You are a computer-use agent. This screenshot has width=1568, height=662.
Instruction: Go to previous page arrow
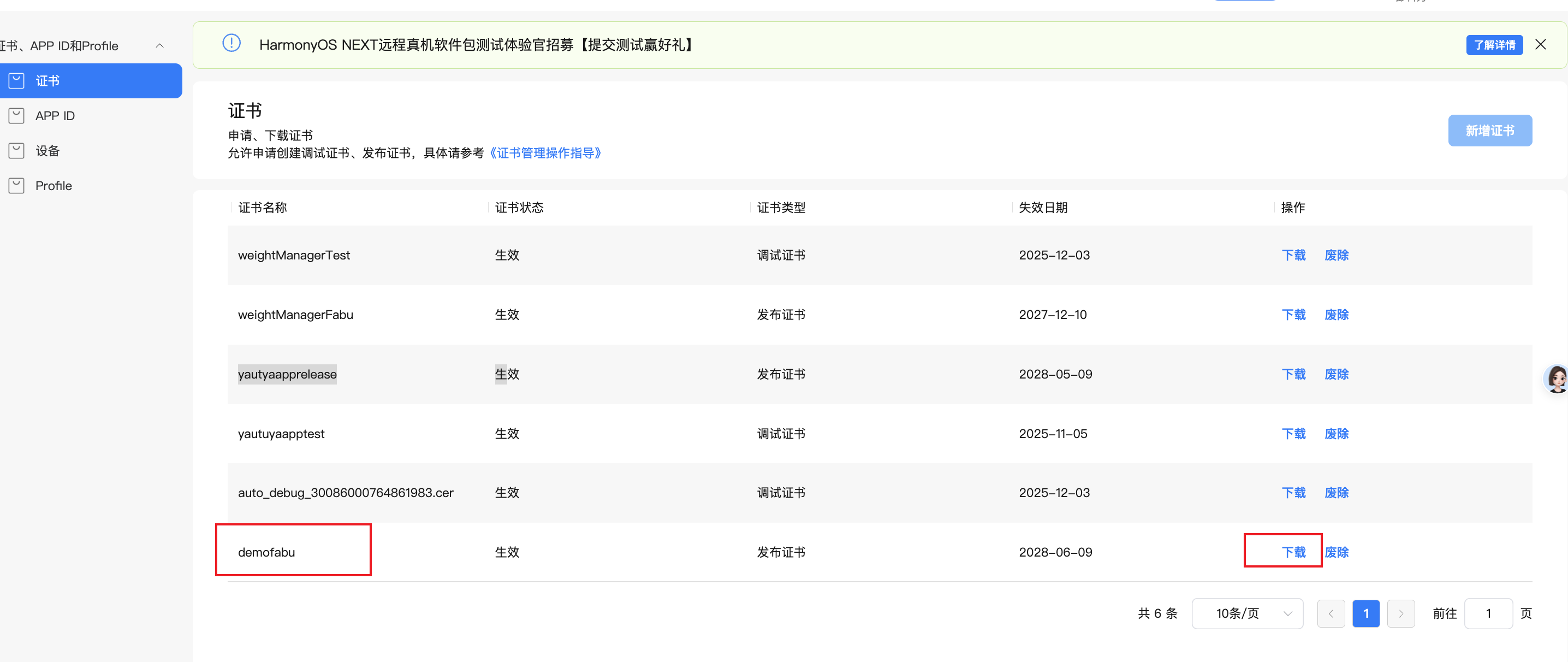1331,613
